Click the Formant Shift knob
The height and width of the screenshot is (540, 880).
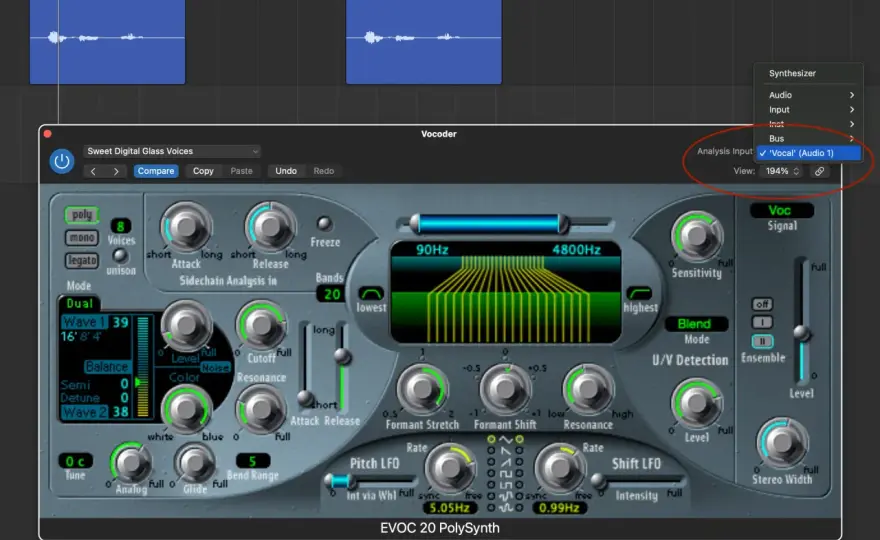[505, 388]
